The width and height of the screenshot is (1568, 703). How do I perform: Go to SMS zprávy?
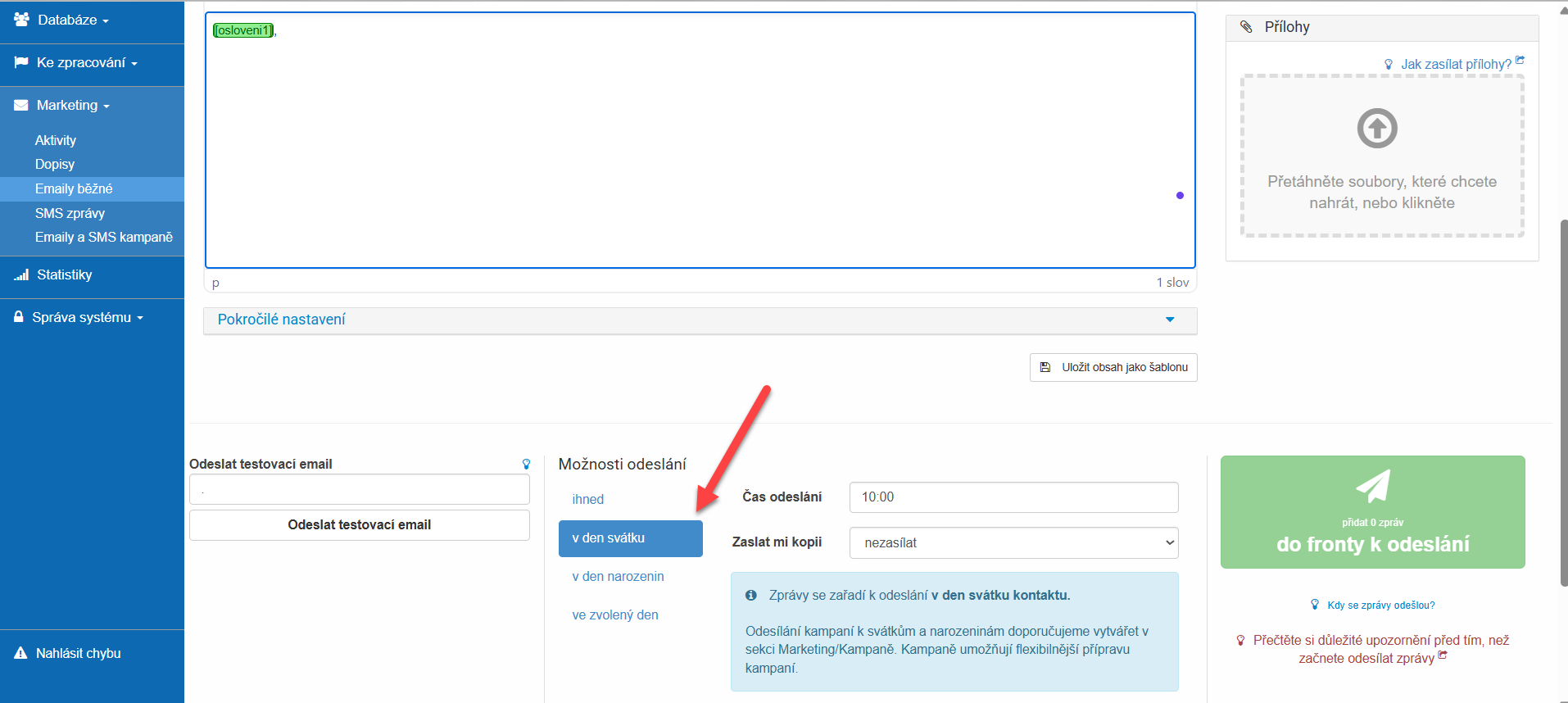pos(70,213)
